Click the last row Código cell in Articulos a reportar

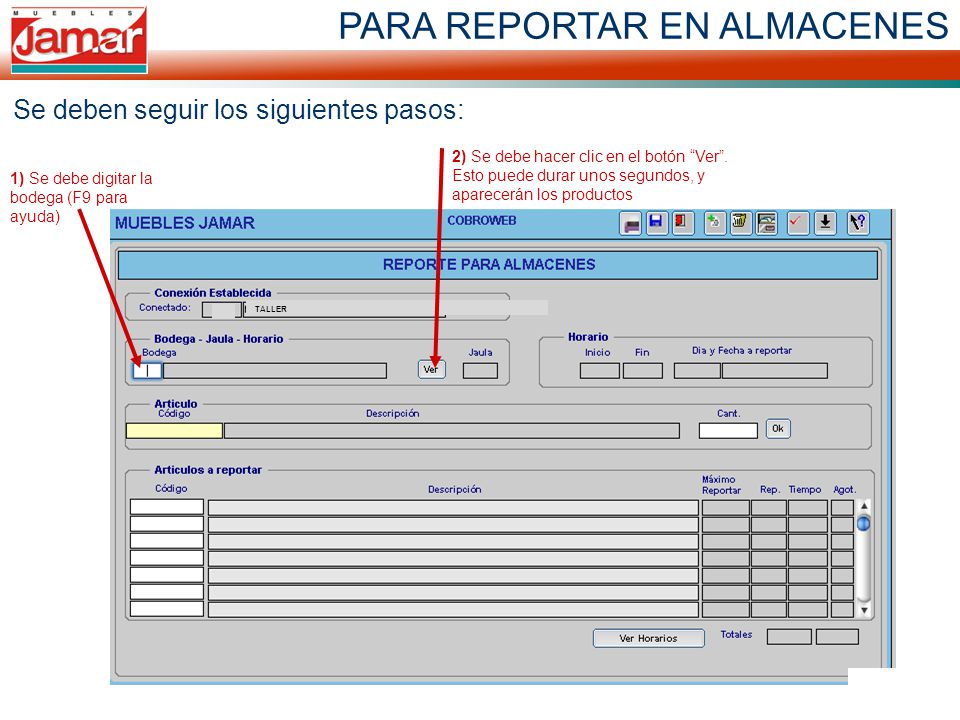167,609
